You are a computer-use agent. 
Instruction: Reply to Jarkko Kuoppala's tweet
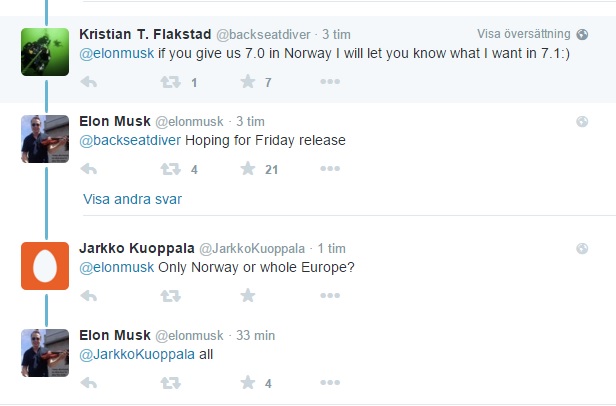(88, 296)
